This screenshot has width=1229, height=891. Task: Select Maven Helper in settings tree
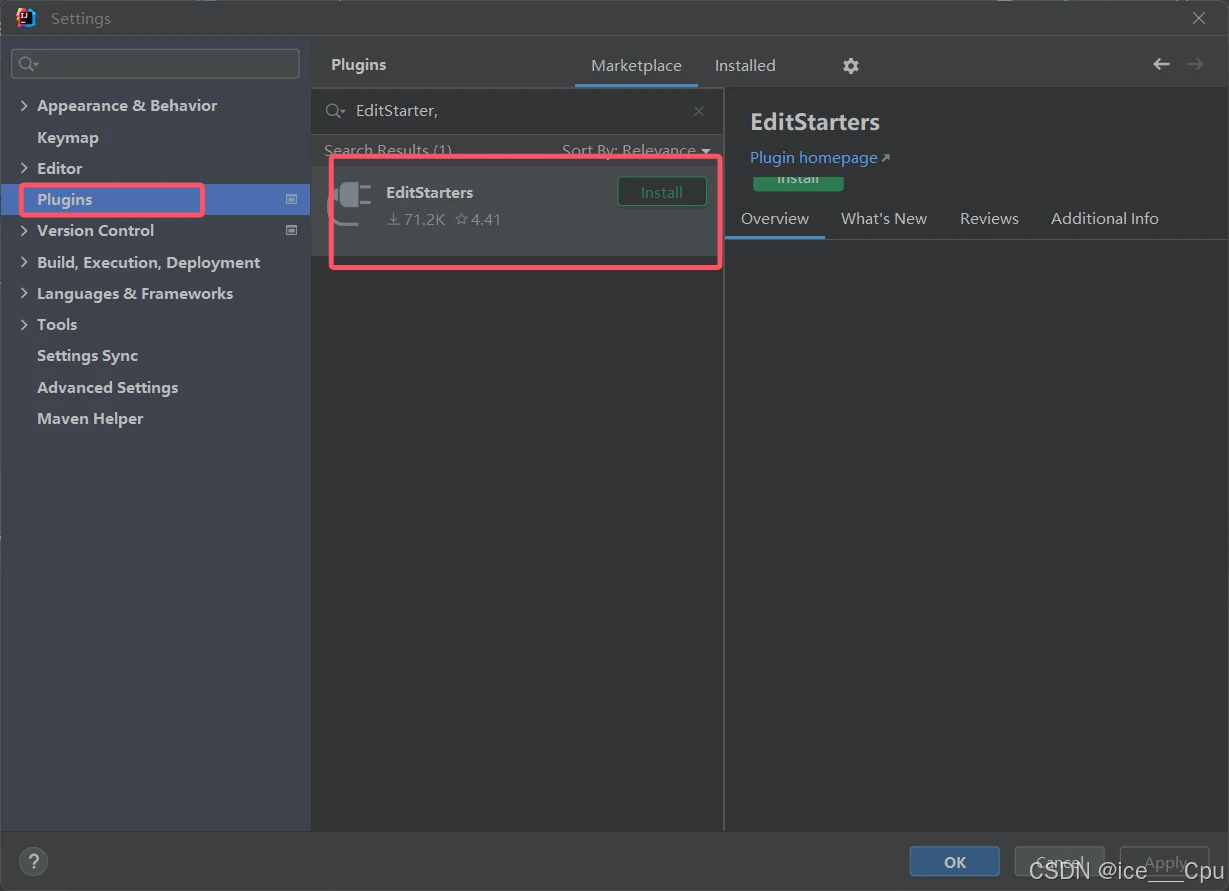(x=90, y=419)
